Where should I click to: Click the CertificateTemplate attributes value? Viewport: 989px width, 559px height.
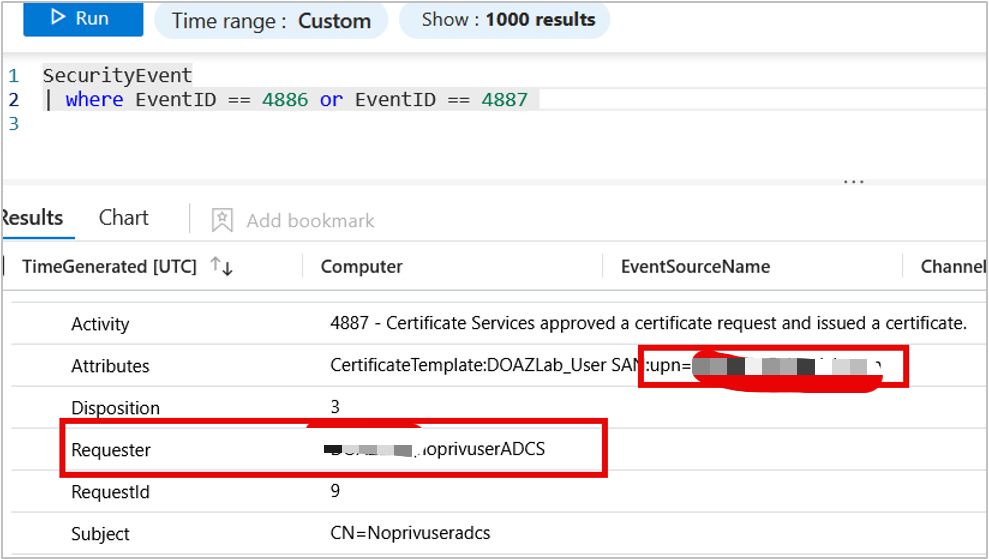480,366
